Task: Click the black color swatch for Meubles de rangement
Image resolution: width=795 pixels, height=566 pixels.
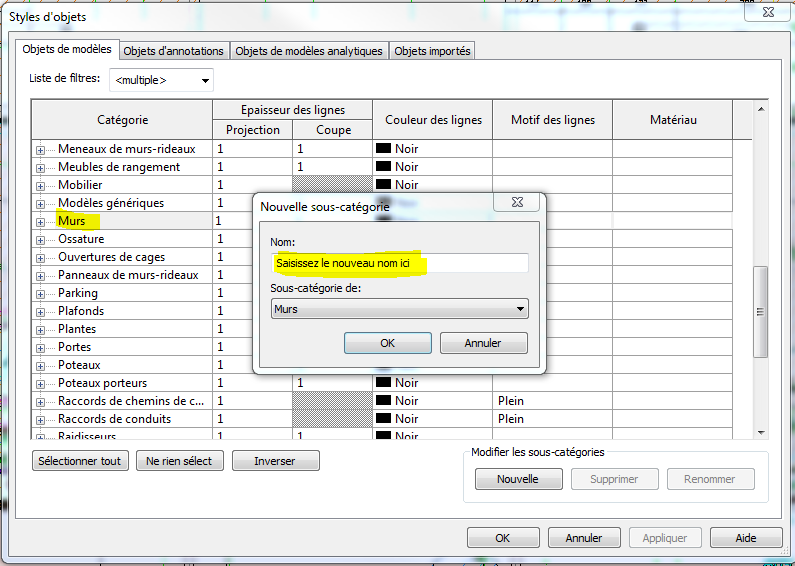Action: pyautogui.click(x=383, y=167)
